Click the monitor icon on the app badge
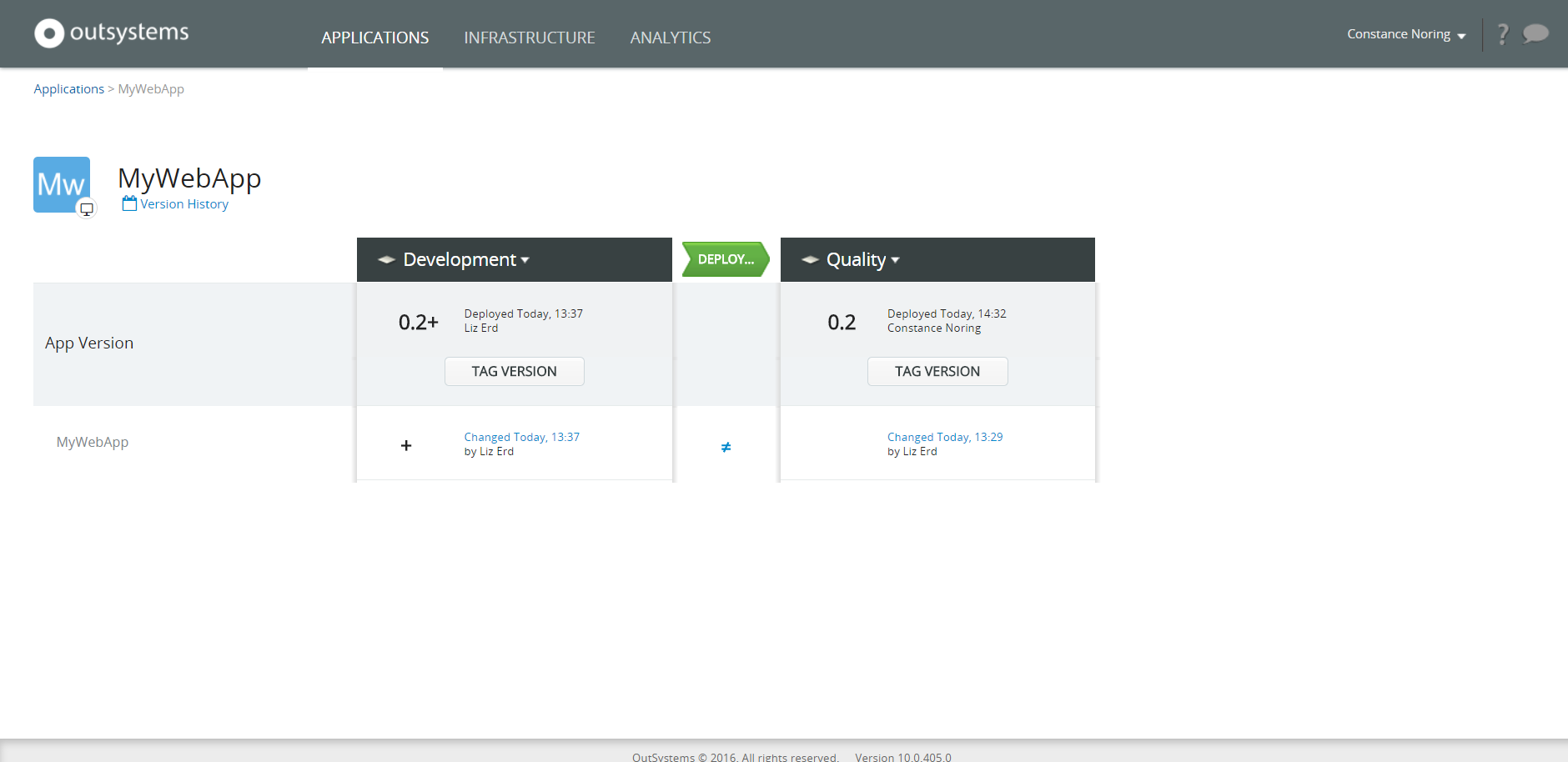 88,208
